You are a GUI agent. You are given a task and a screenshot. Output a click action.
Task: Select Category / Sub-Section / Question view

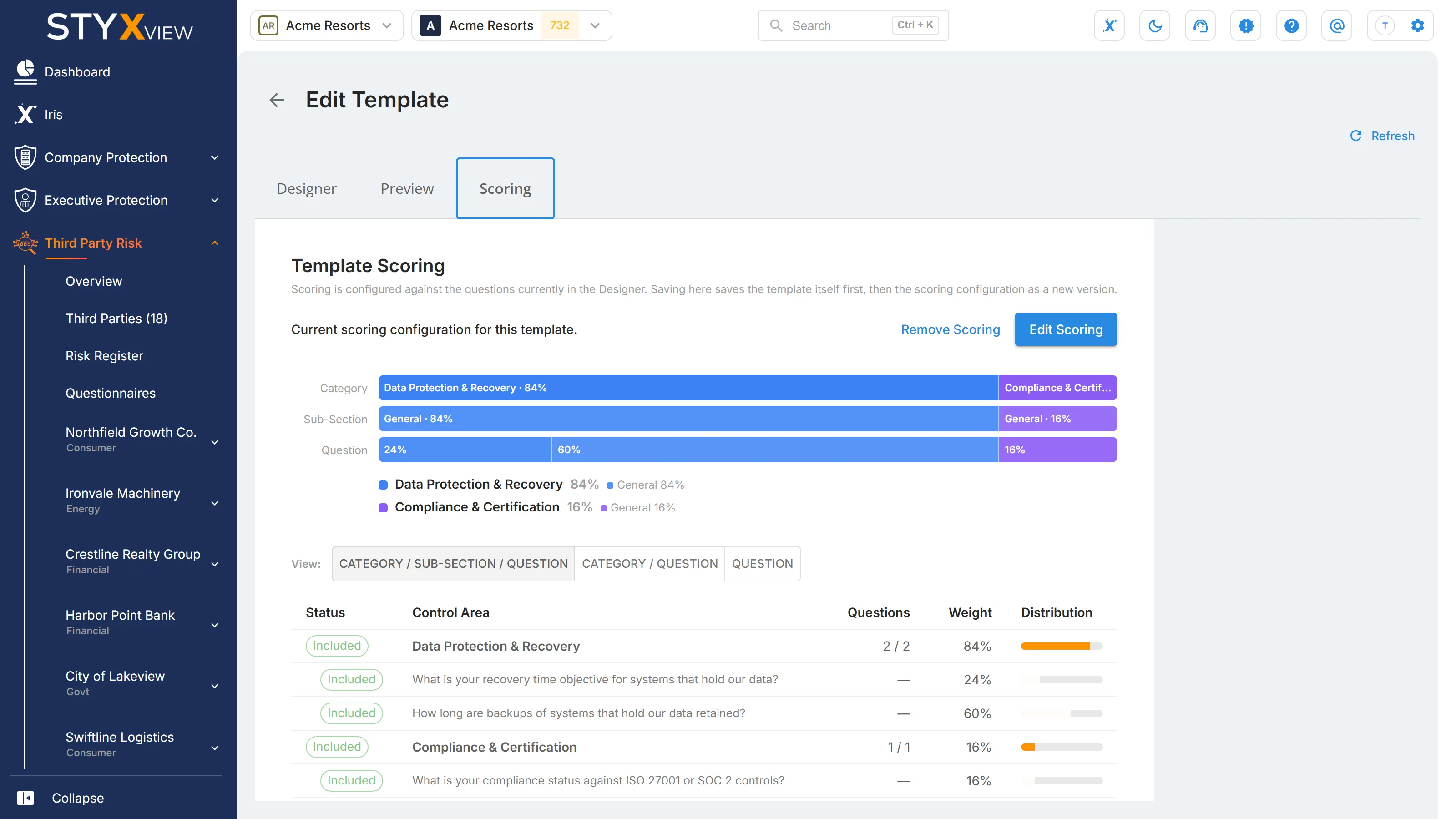pyautogui.click(x=453, y=564)
